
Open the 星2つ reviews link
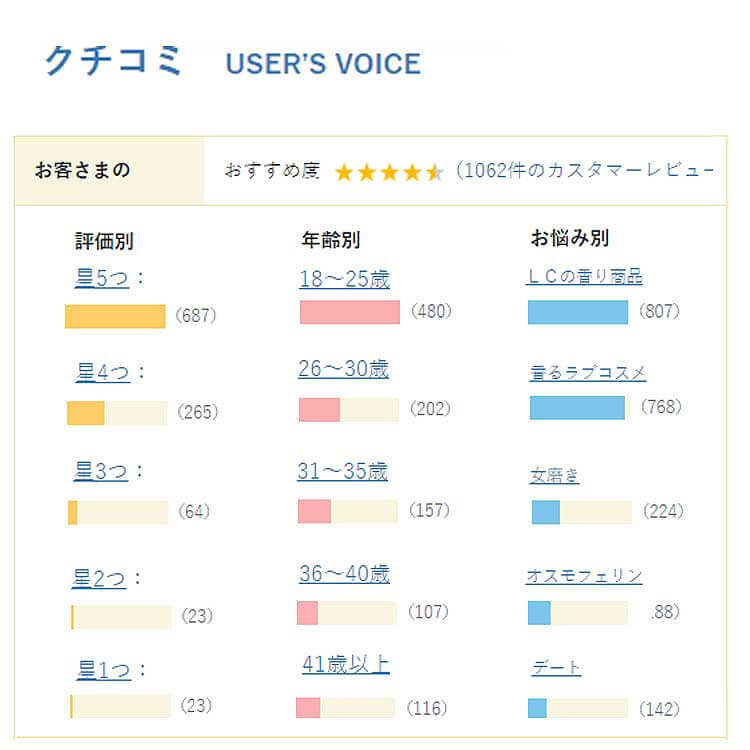[x=99, y=578]
